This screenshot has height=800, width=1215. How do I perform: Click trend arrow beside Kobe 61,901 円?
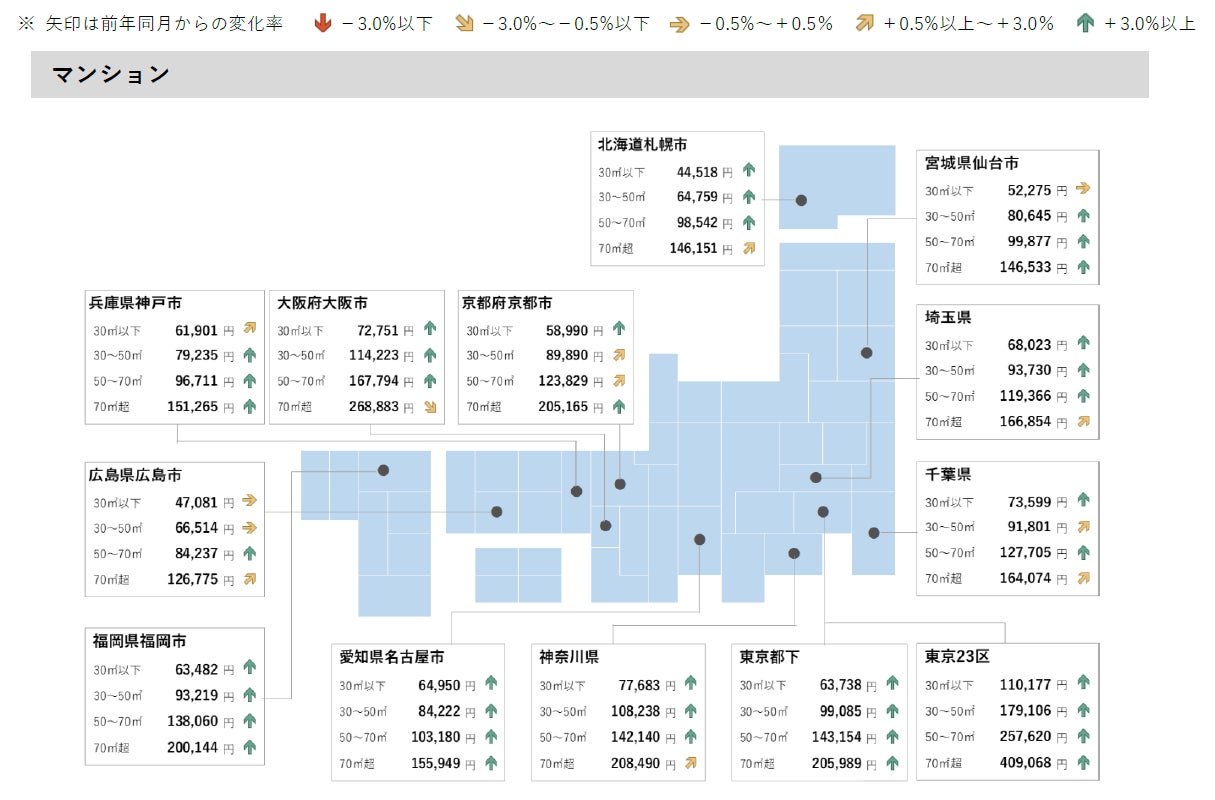point(249,329)
